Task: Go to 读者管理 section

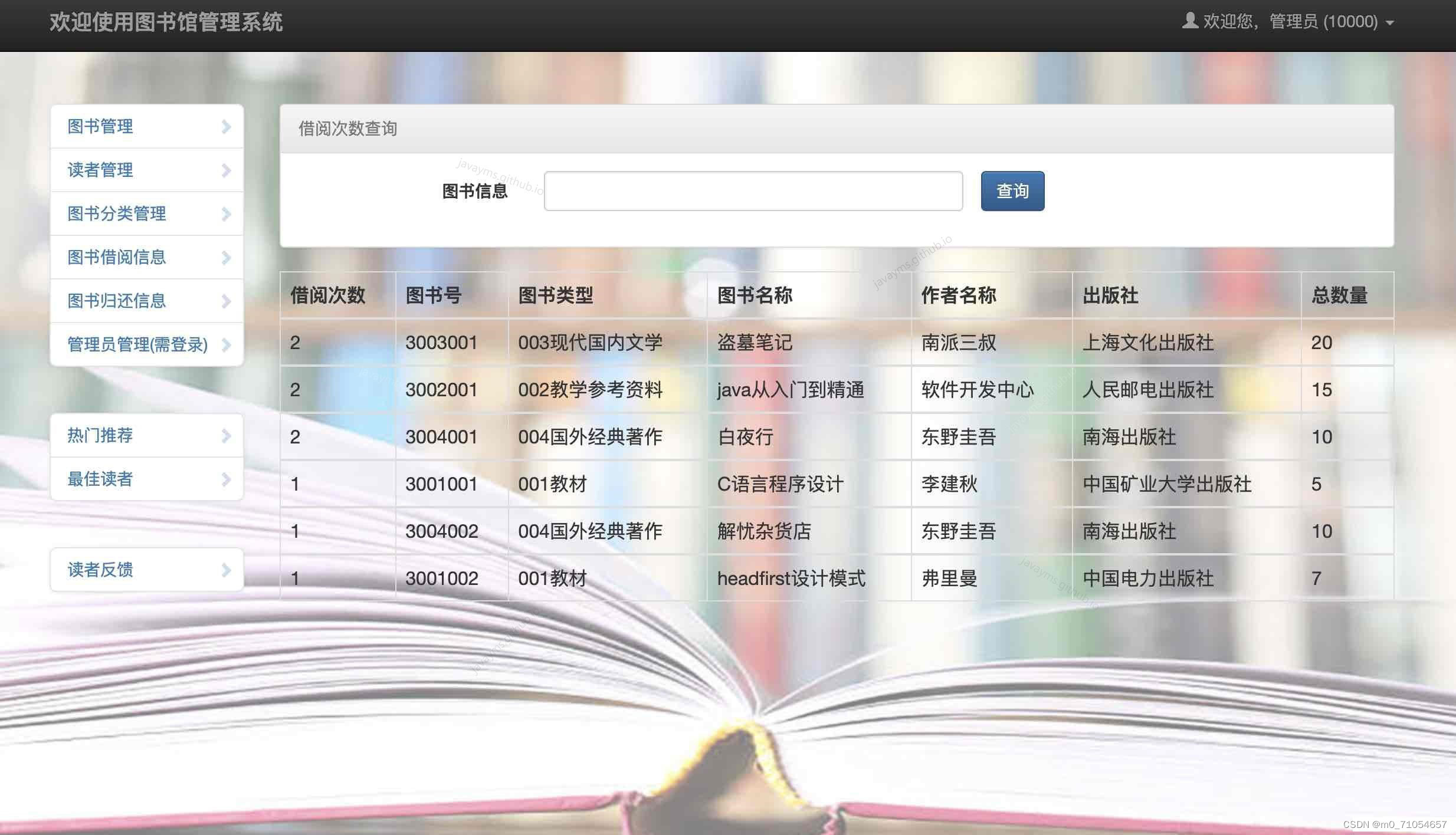Action: 100,170
